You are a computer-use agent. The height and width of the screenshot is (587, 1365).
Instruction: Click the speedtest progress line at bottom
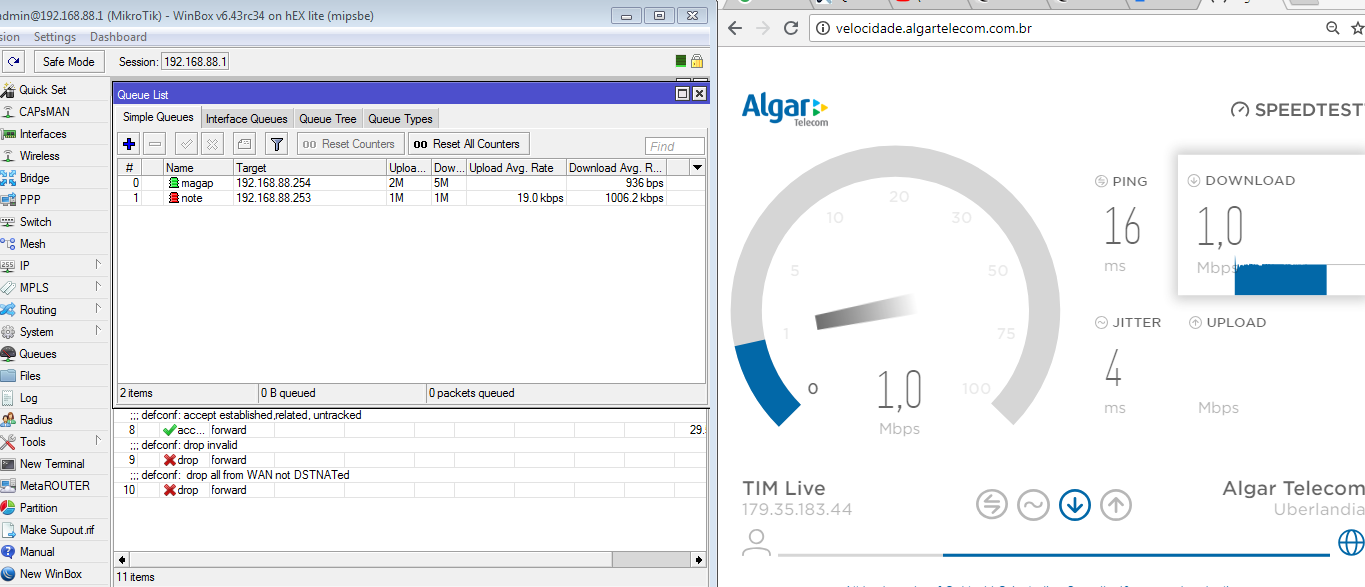point(1056,555)
